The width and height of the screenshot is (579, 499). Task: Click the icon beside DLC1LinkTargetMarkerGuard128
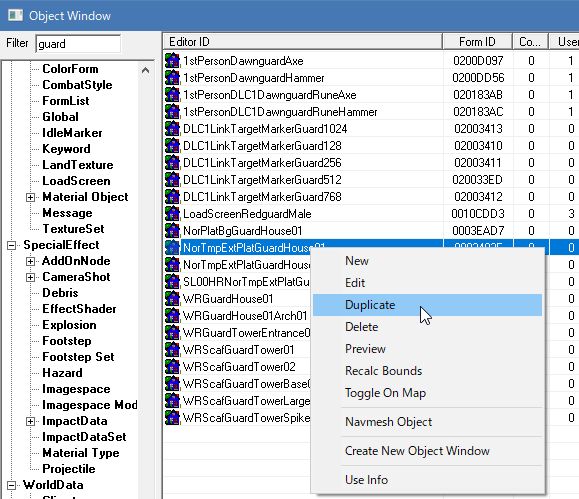[172, 146]
